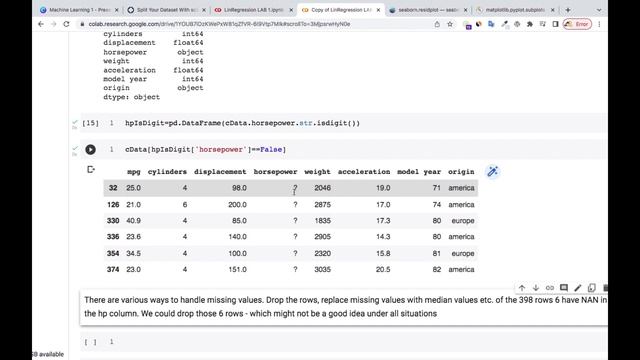Viewport: 640px width, 360px height.
Task: Go forward in browser history
Action: [53, 24]
